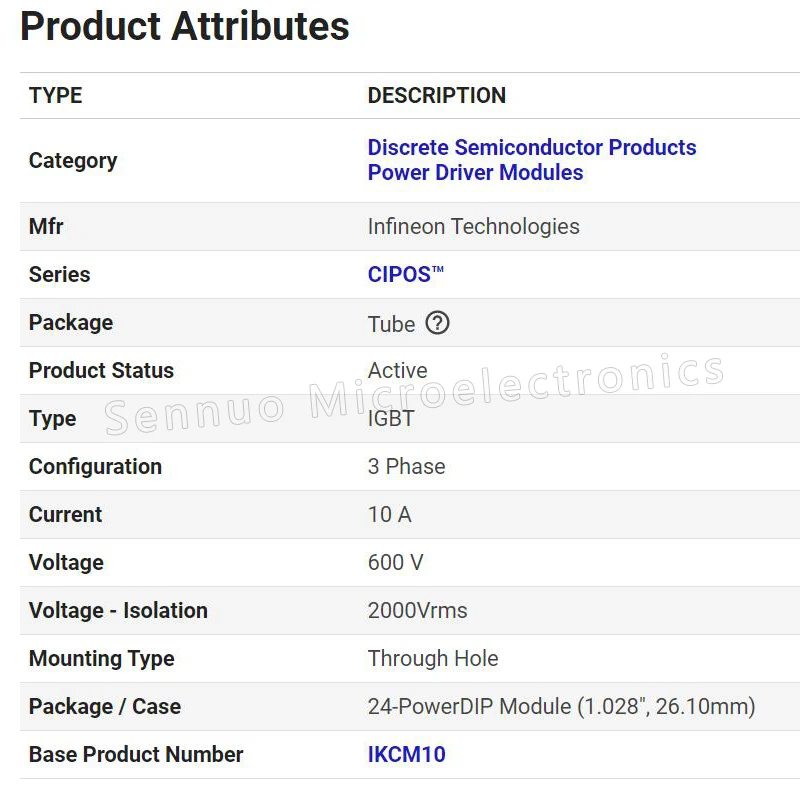800x800 pixels.
Task: Click the DESCRIPTION column header
Action: 437,95
